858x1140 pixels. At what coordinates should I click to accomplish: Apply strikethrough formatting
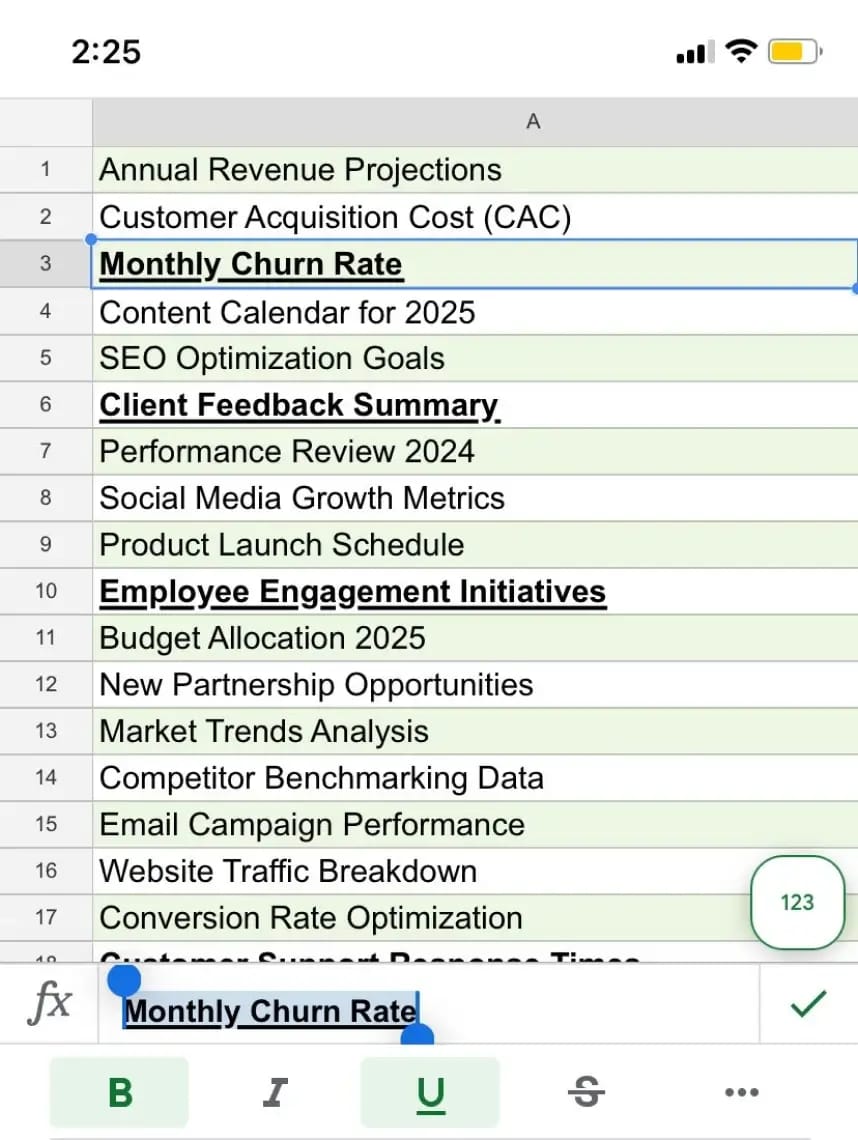coord(586,1092)
